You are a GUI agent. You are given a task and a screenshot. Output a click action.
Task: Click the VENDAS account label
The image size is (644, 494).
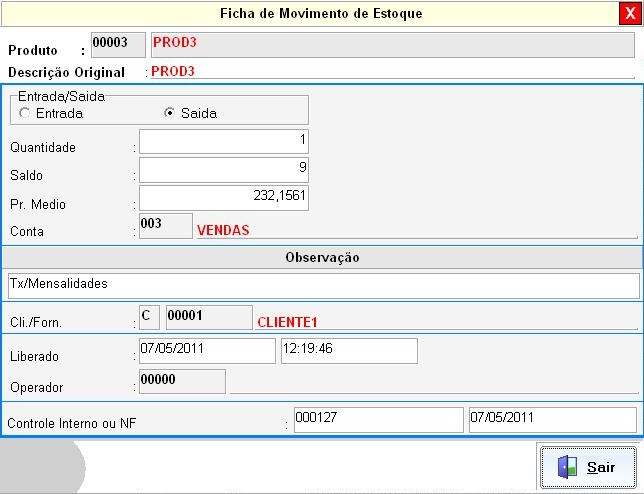pyautogui.click(x=223, y=229)
